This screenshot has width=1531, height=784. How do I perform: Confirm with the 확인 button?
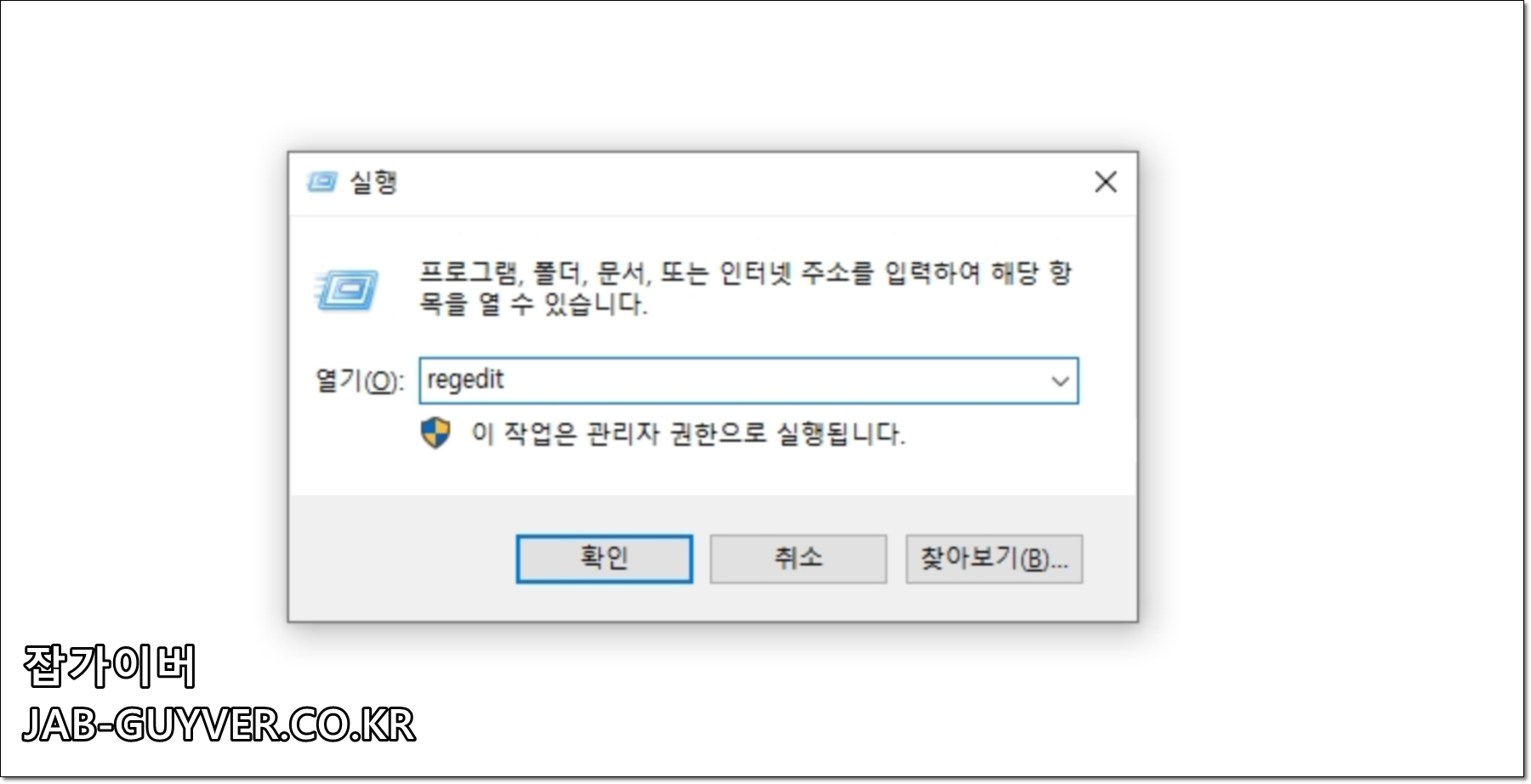(605, 559)
